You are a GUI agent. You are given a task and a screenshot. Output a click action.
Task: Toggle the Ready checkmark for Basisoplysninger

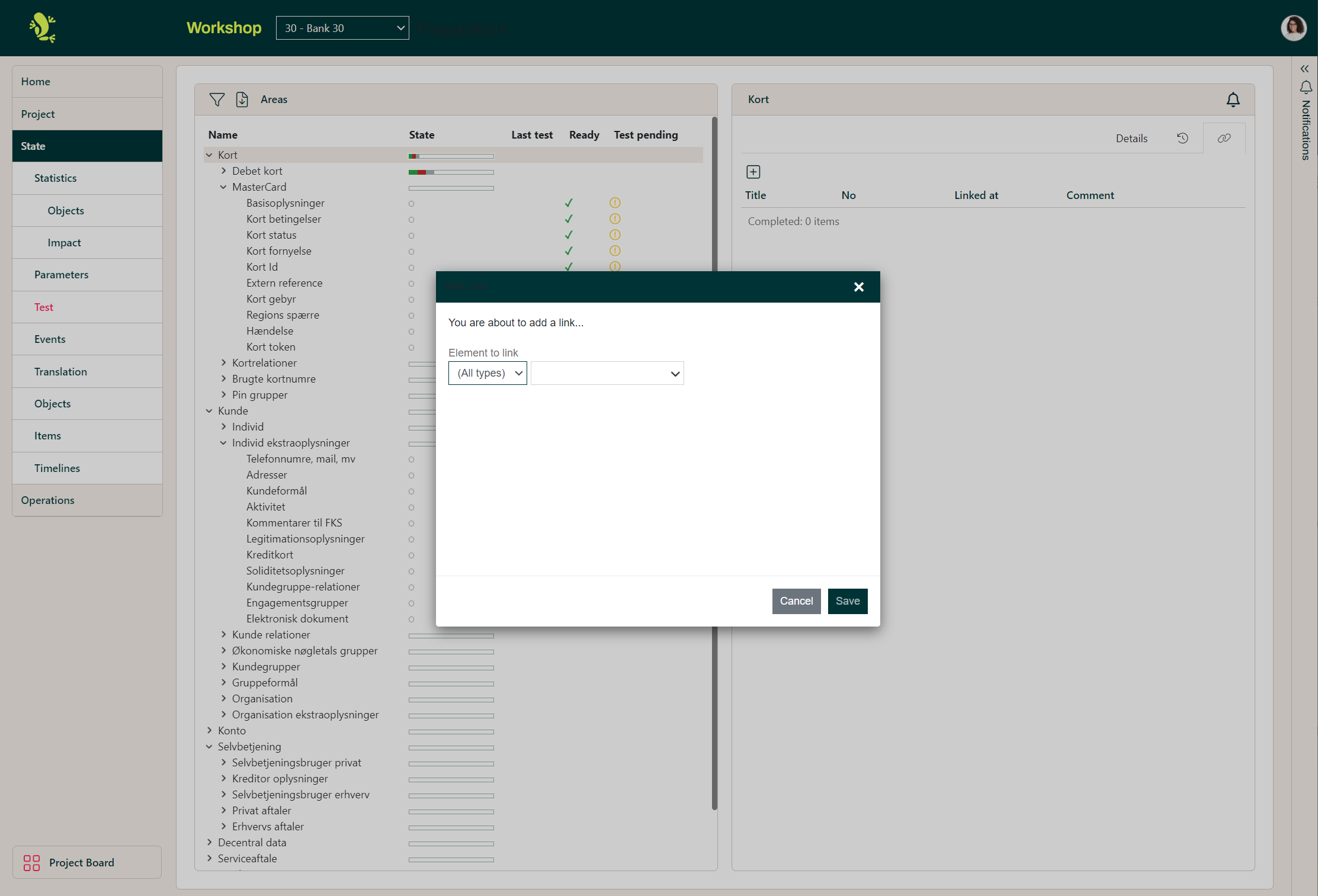tap(568, 203)
